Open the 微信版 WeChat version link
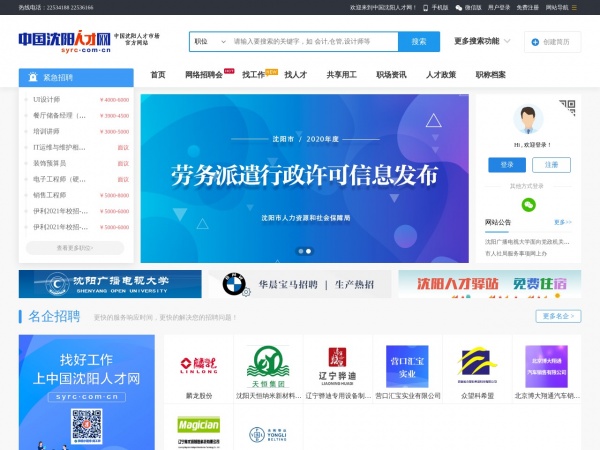600x450 pixels. (x=468, y=8)
